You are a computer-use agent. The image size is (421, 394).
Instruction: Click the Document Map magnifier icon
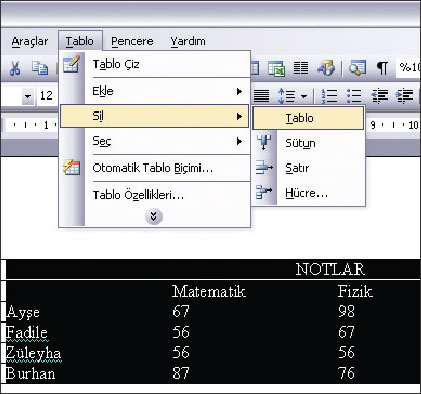[357, 68]
